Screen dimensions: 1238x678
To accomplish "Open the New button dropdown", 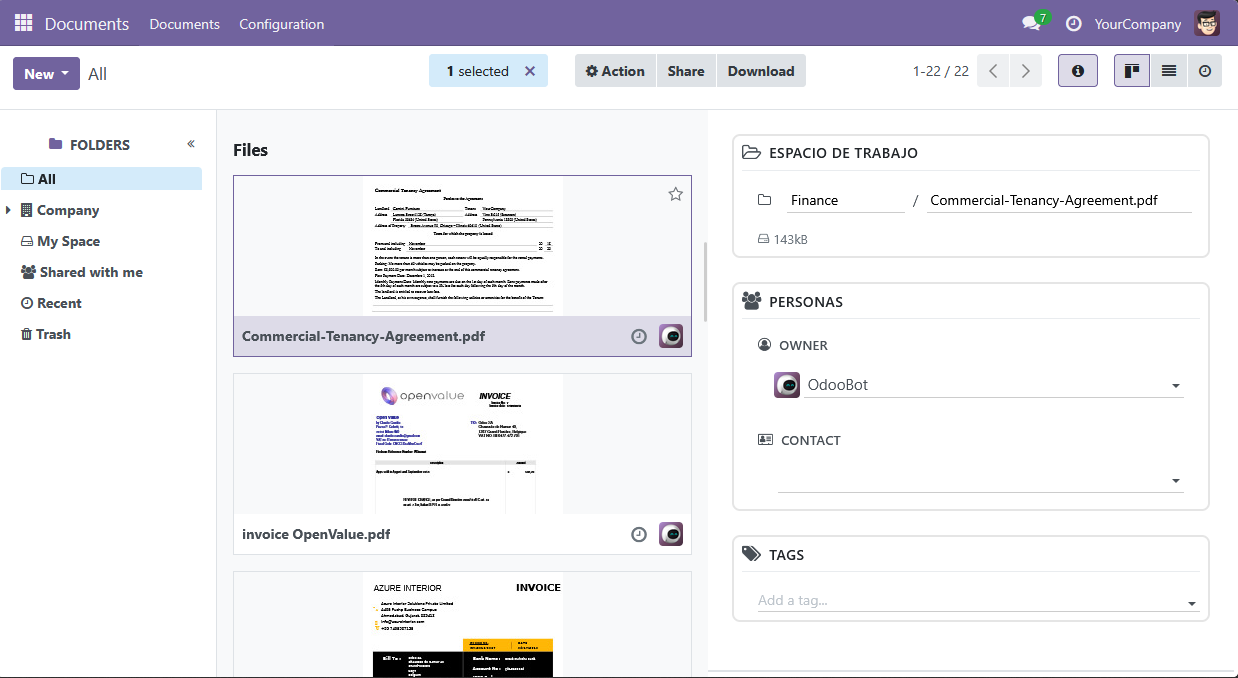I will pos(46,74).
